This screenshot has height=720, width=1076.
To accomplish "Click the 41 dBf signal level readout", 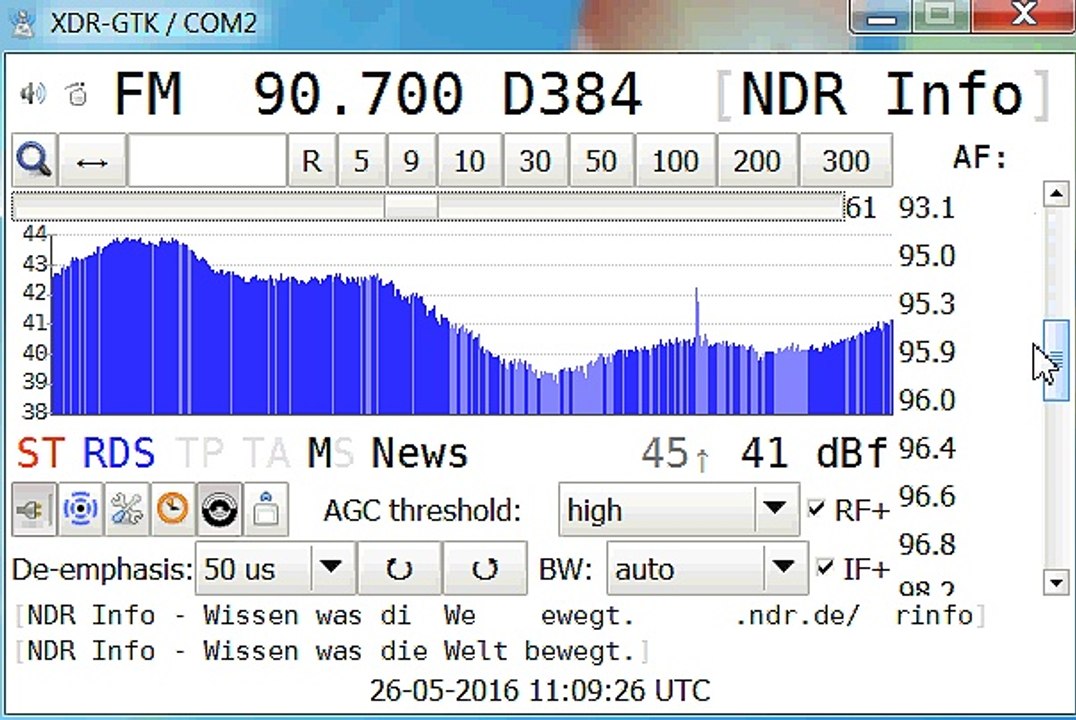I will click(x=814, y=453).
